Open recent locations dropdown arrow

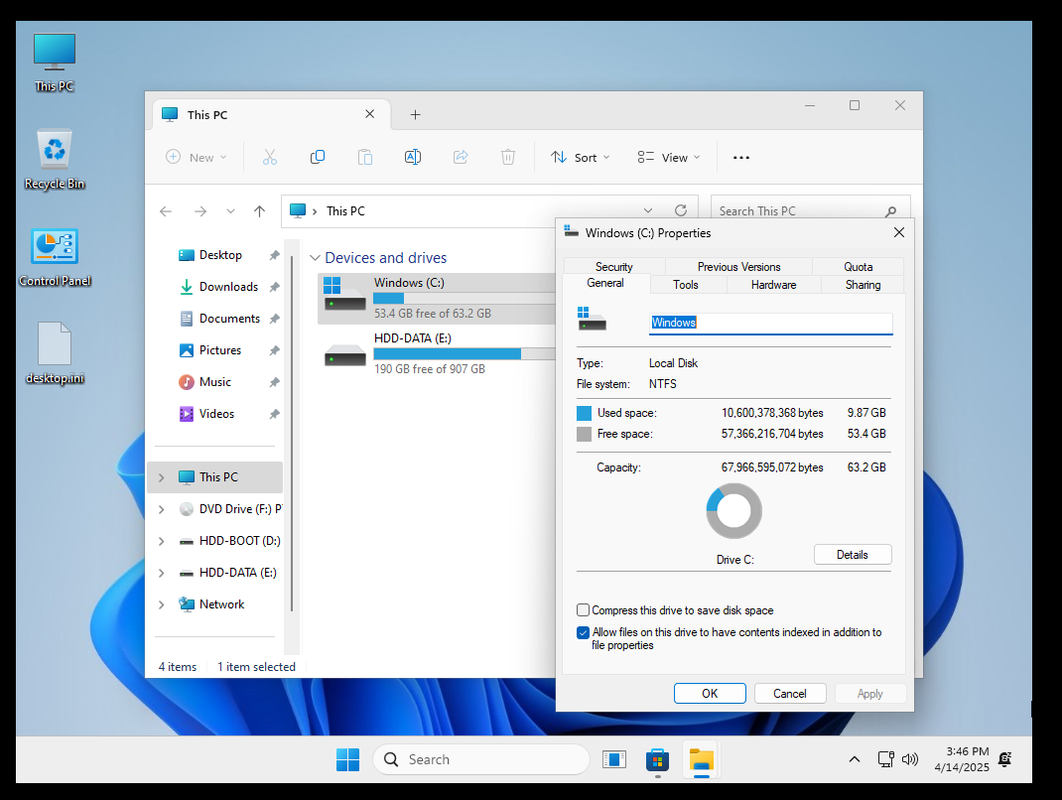click(x=230, y=211)
